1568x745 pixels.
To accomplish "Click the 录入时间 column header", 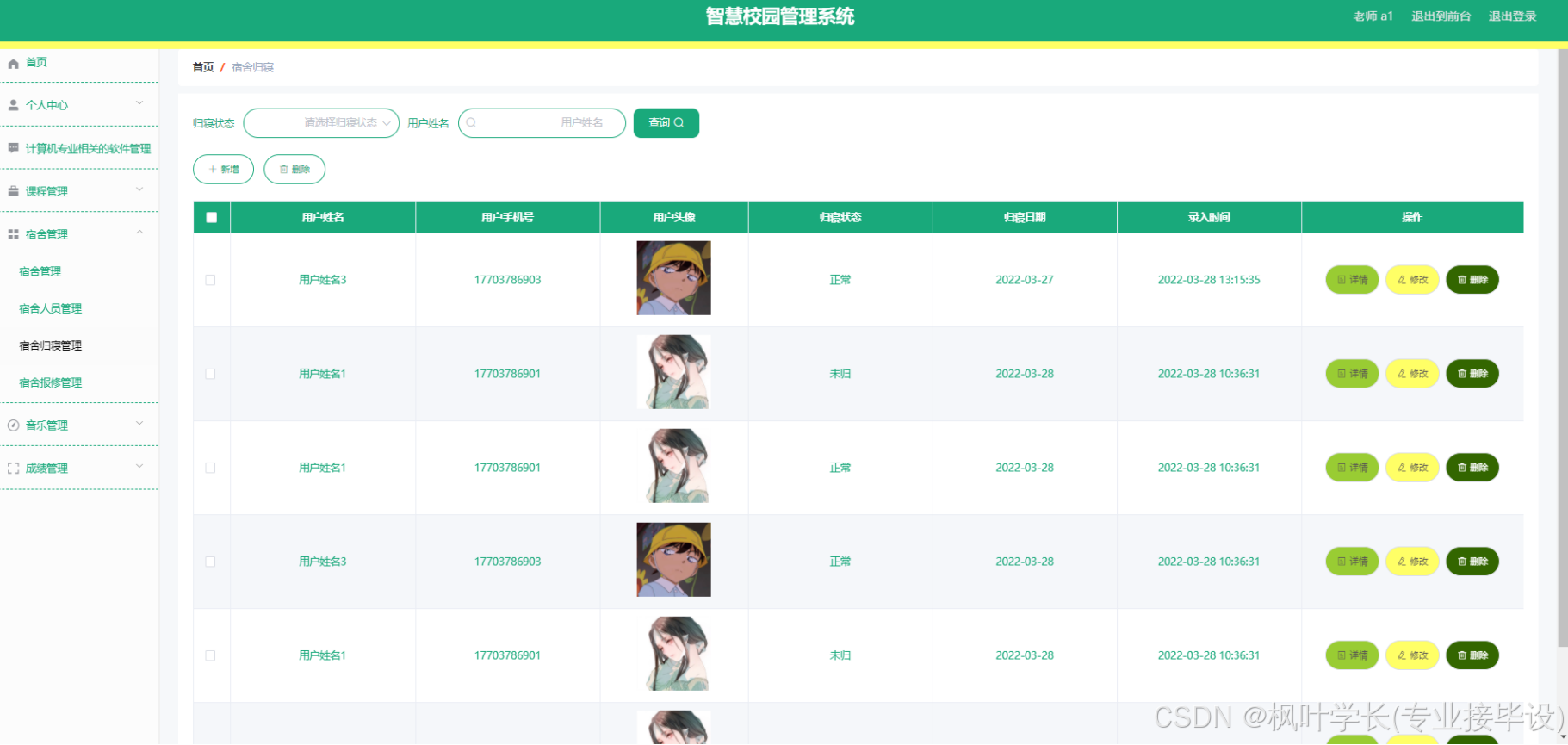I will (x=1209, y=218).
